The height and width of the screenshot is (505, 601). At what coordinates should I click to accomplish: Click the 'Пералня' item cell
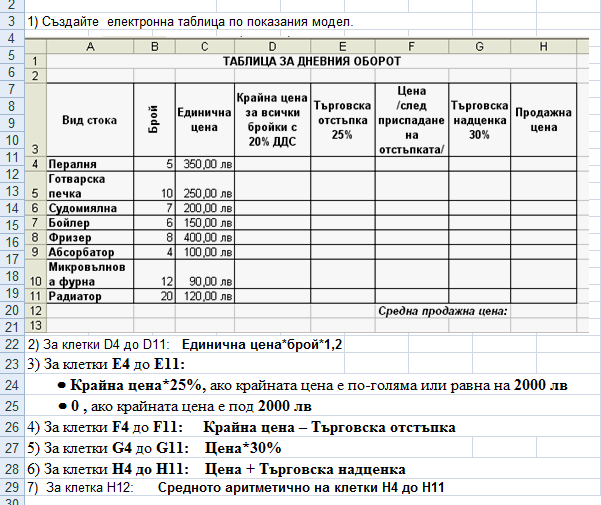pyautogui.click(x=90, y=164)
